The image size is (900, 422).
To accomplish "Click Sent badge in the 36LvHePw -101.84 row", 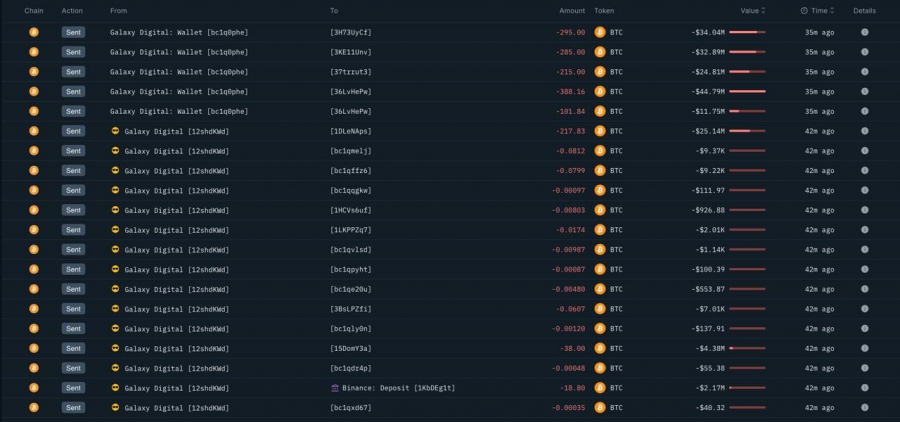I will [73, 111].
